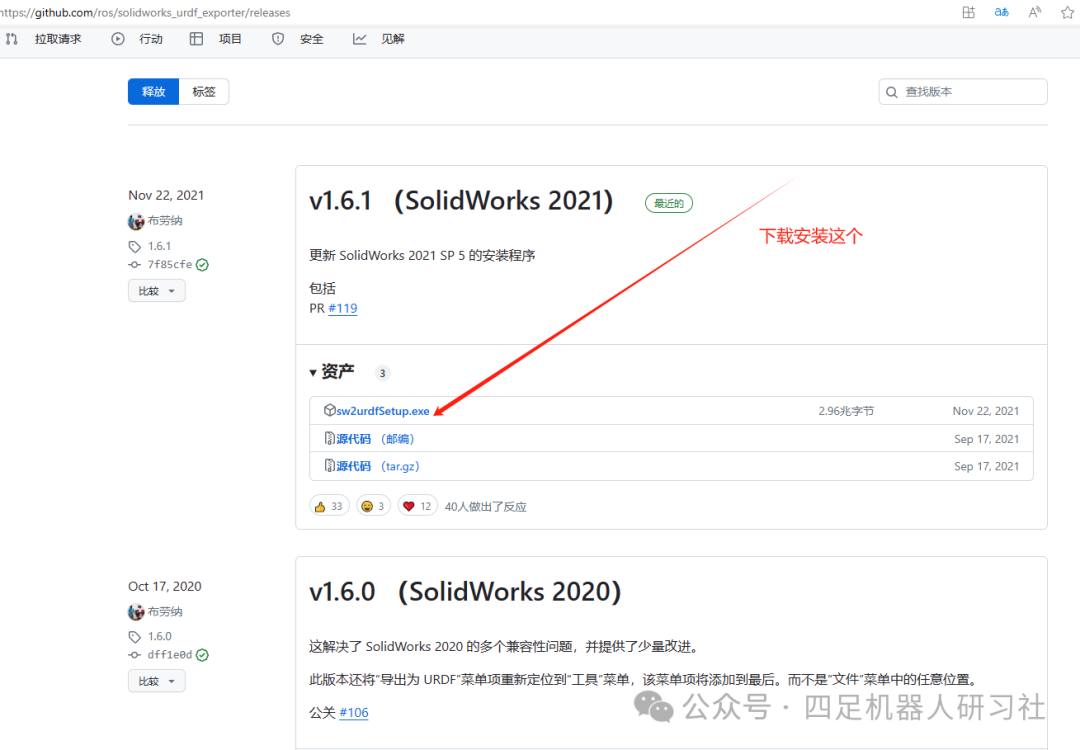
Task: Click the magnifier icon in the search box
Action: click(x=892, y=92)
